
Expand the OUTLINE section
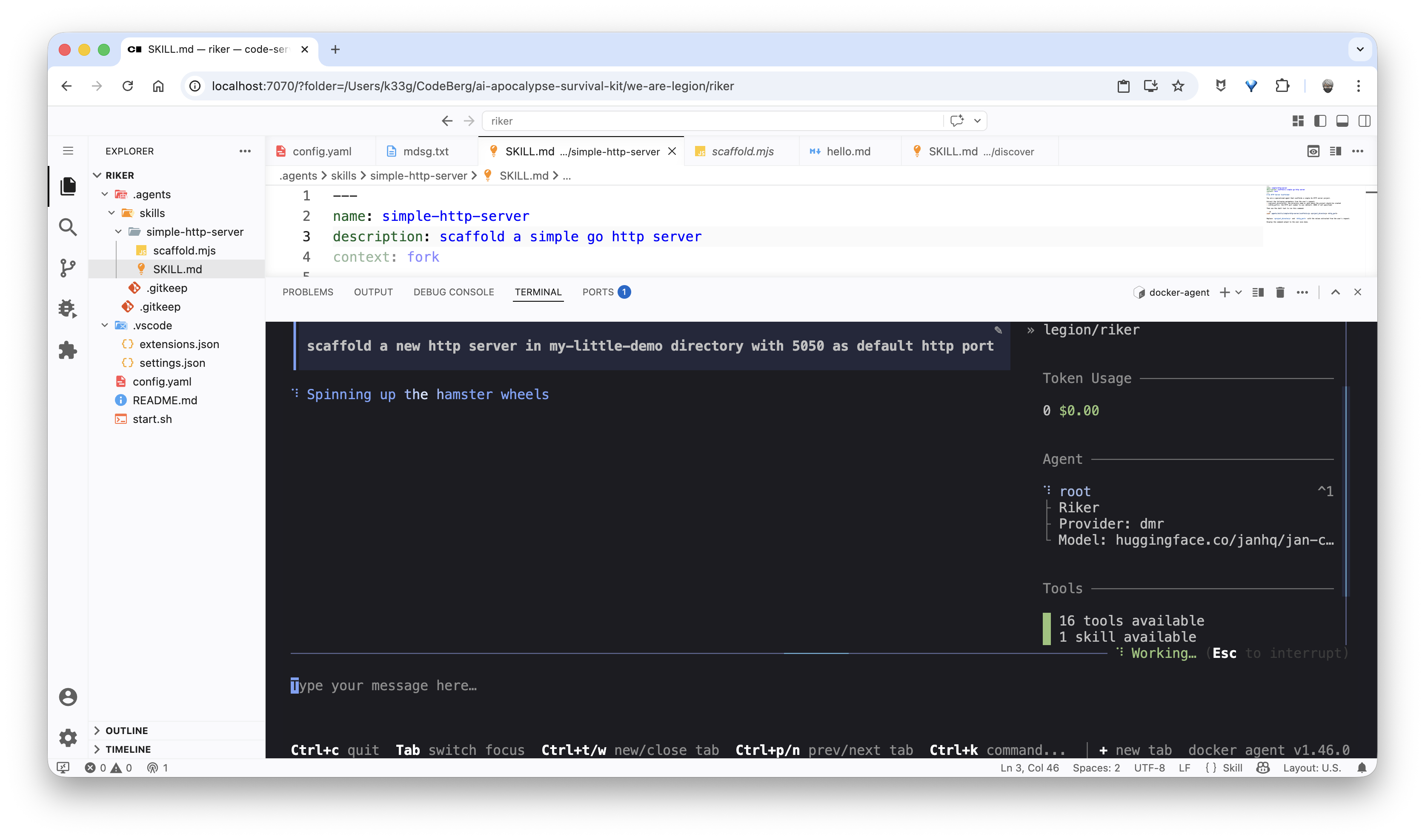(x=126, y=730)
